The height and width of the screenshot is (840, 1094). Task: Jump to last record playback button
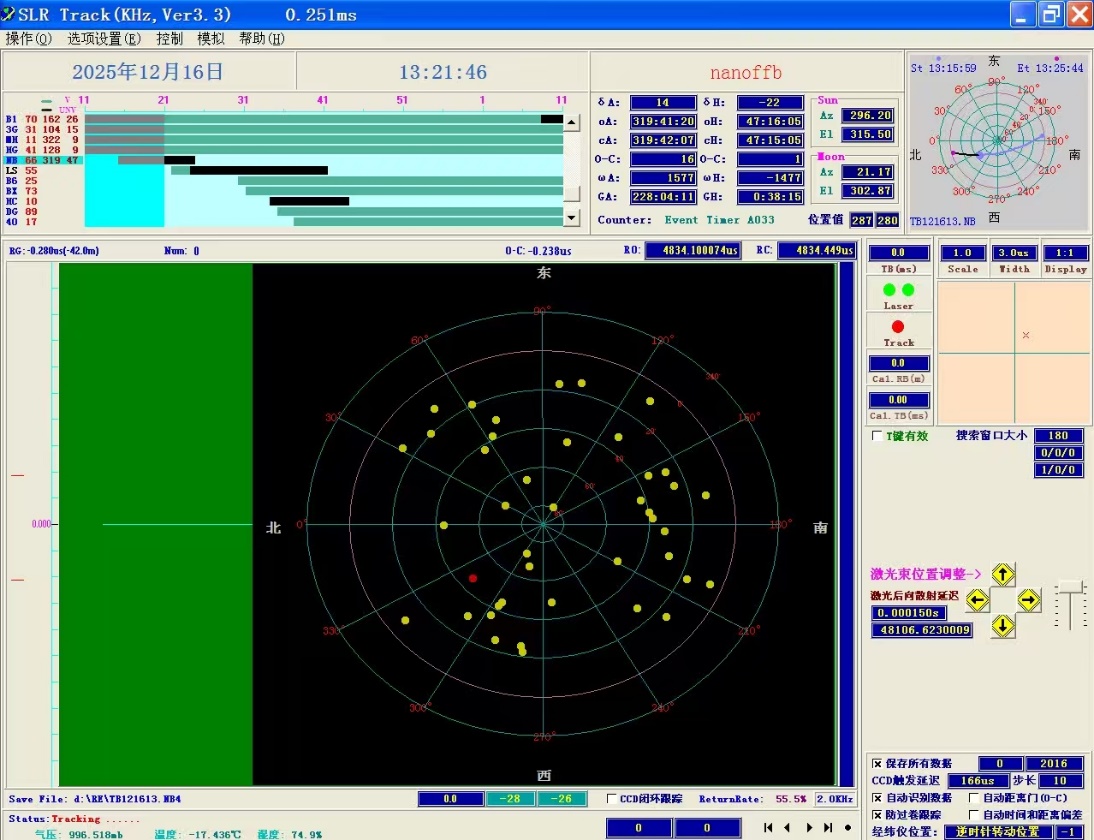click(828, 828)
